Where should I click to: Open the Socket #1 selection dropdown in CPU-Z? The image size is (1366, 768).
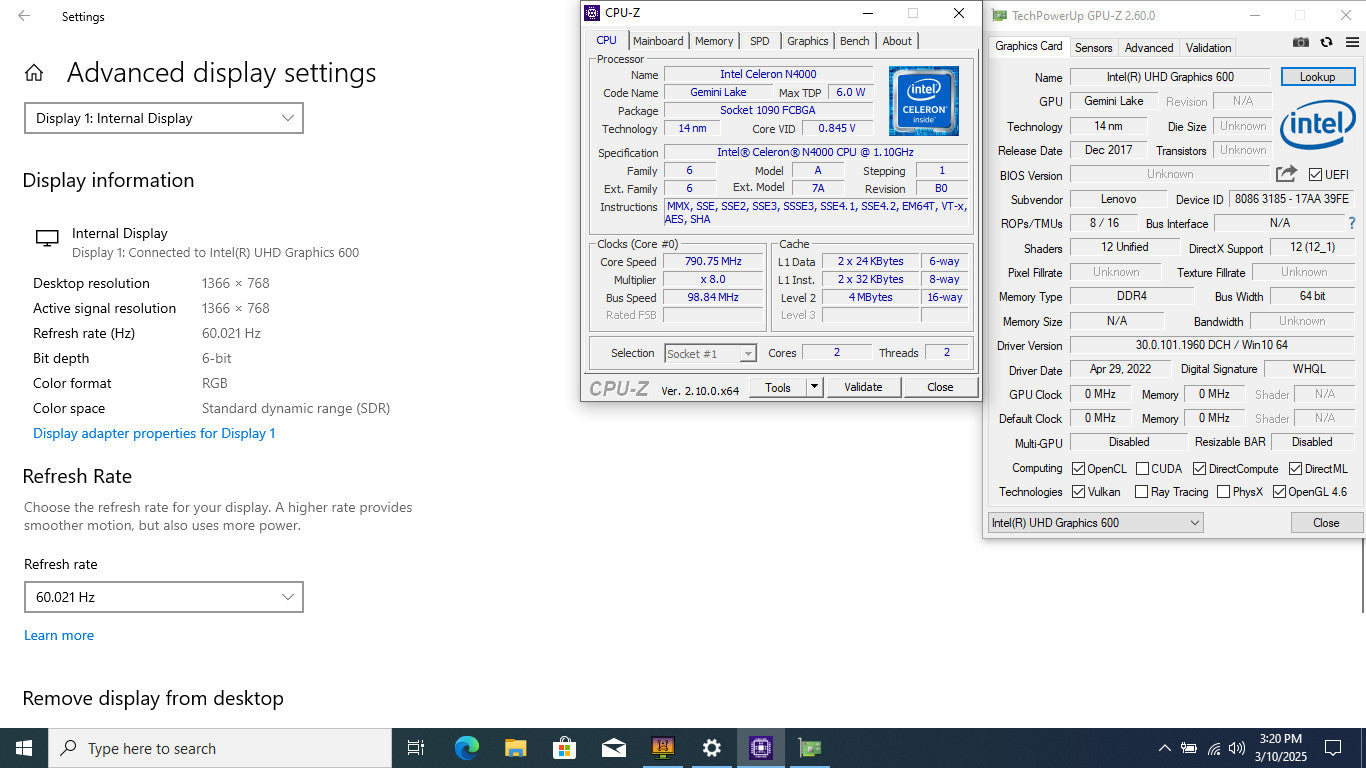pyautogui.click(x=711, y=353)
